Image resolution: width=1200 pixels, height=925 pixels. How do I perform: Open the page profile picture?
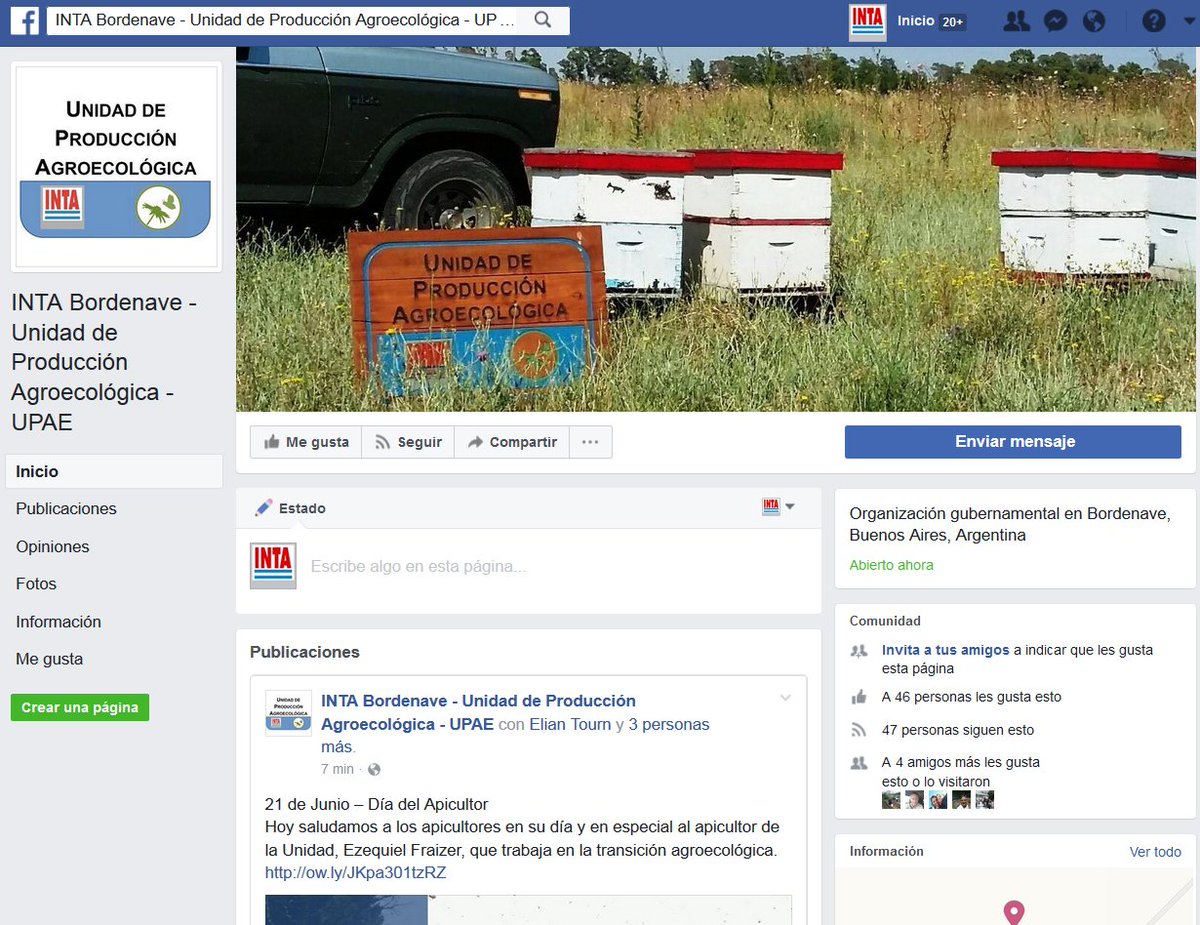(x=115, y=166)
